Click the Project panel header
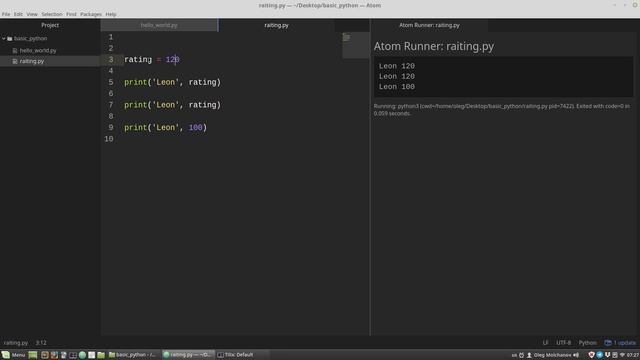 pos(50,25)
